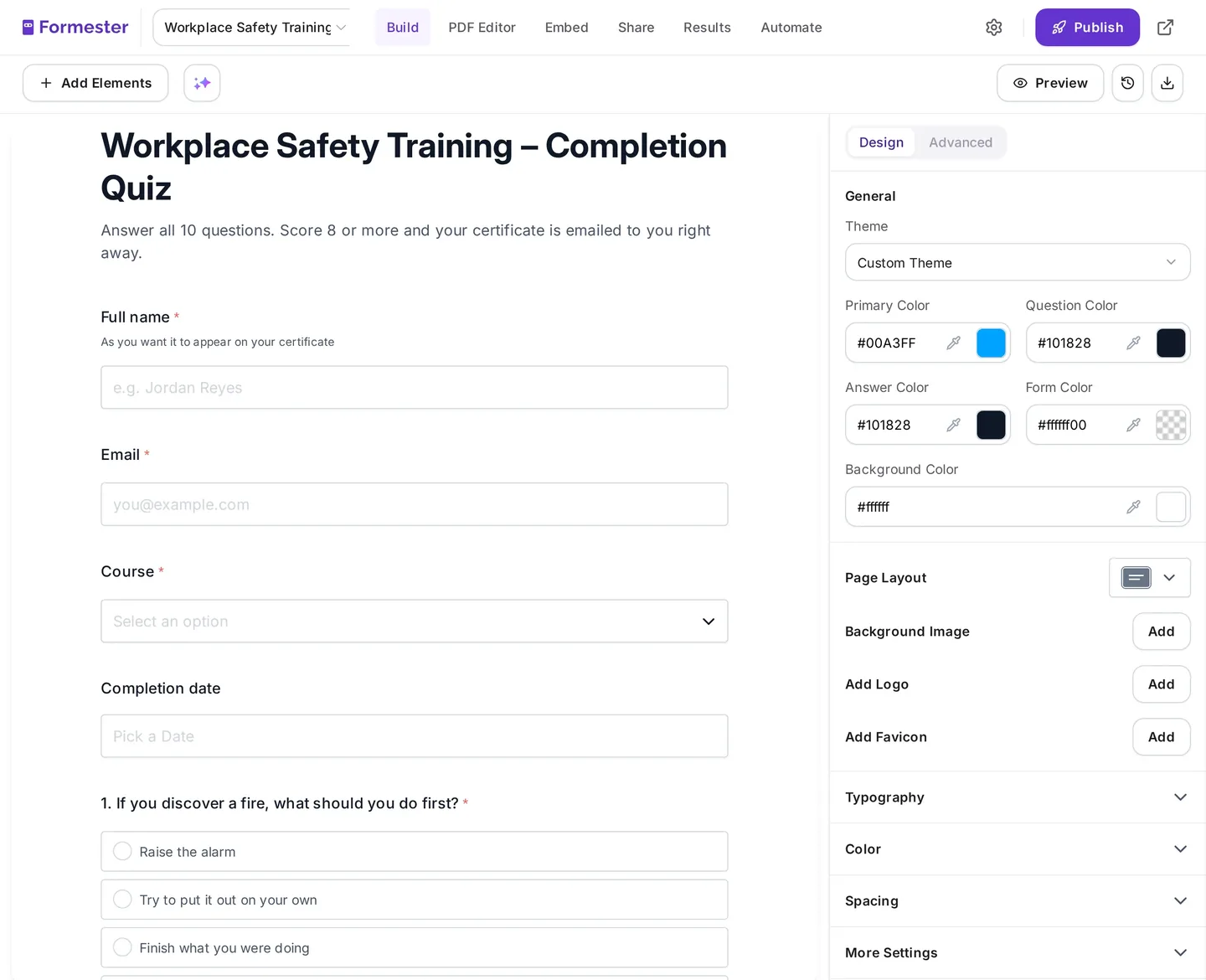The height and width of the screenshot is (980, 1206).
Task: Open the Page Layout dropdown
Action: 1149,578
